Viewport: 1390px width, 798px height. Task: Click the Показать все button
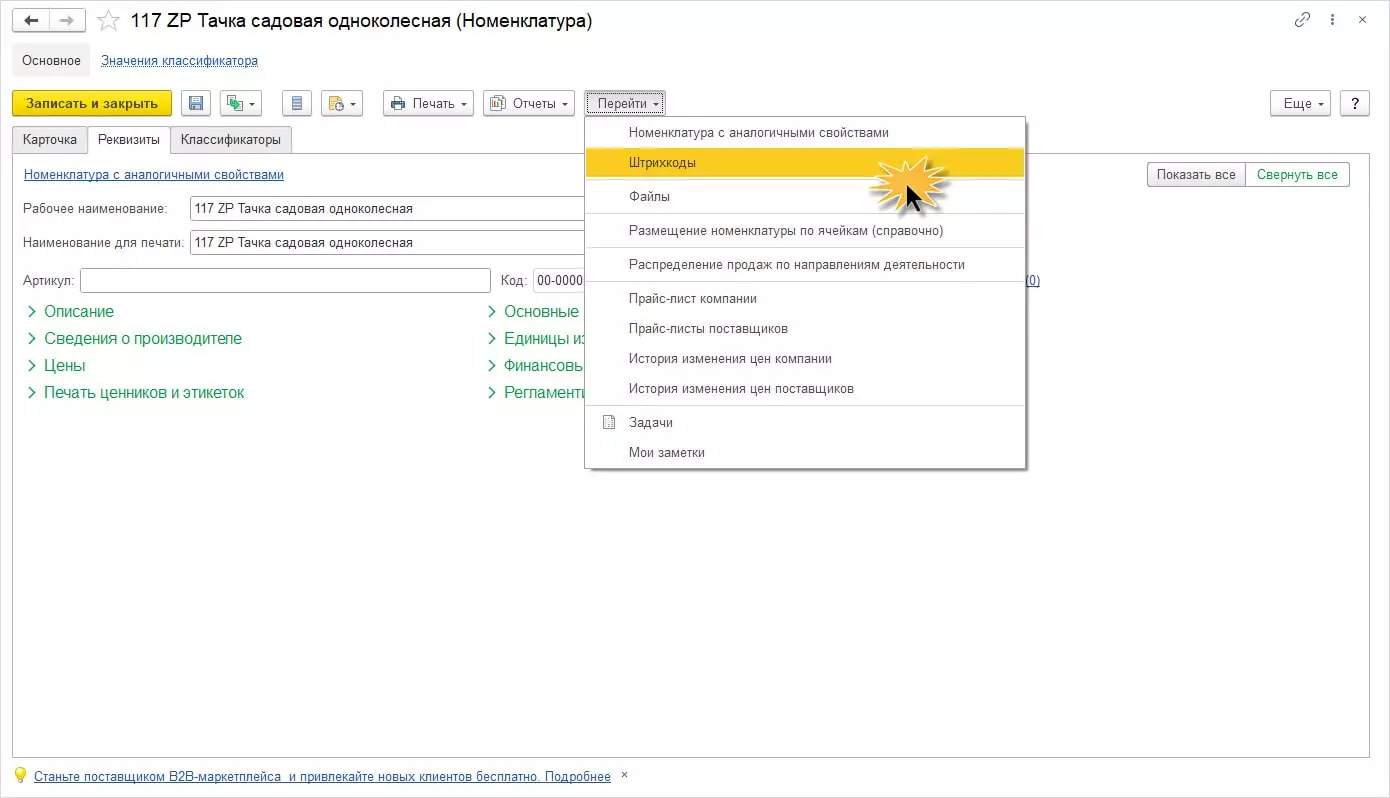point(1196,174)
